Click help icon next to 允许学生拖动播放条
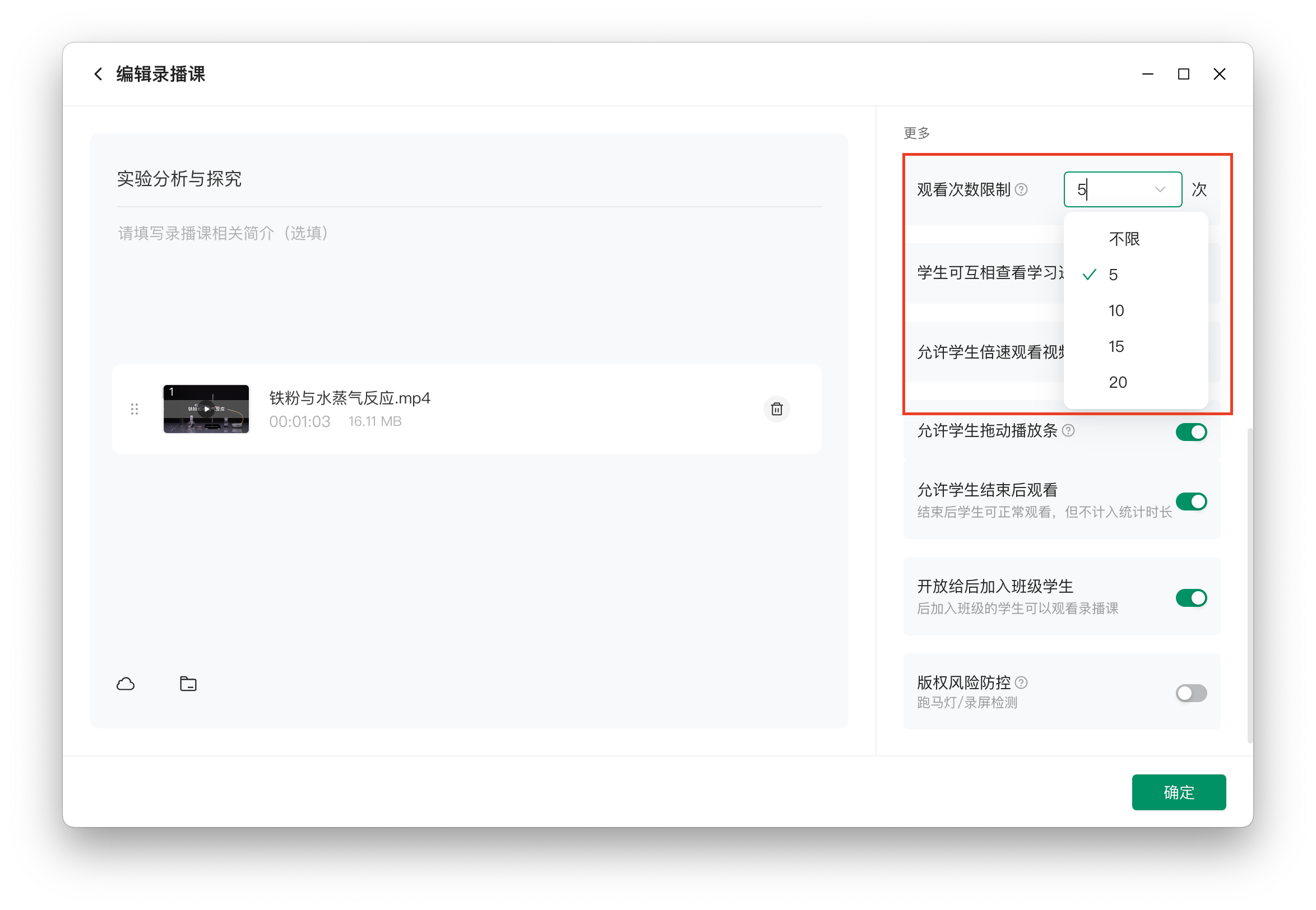 pos(1068,430)
